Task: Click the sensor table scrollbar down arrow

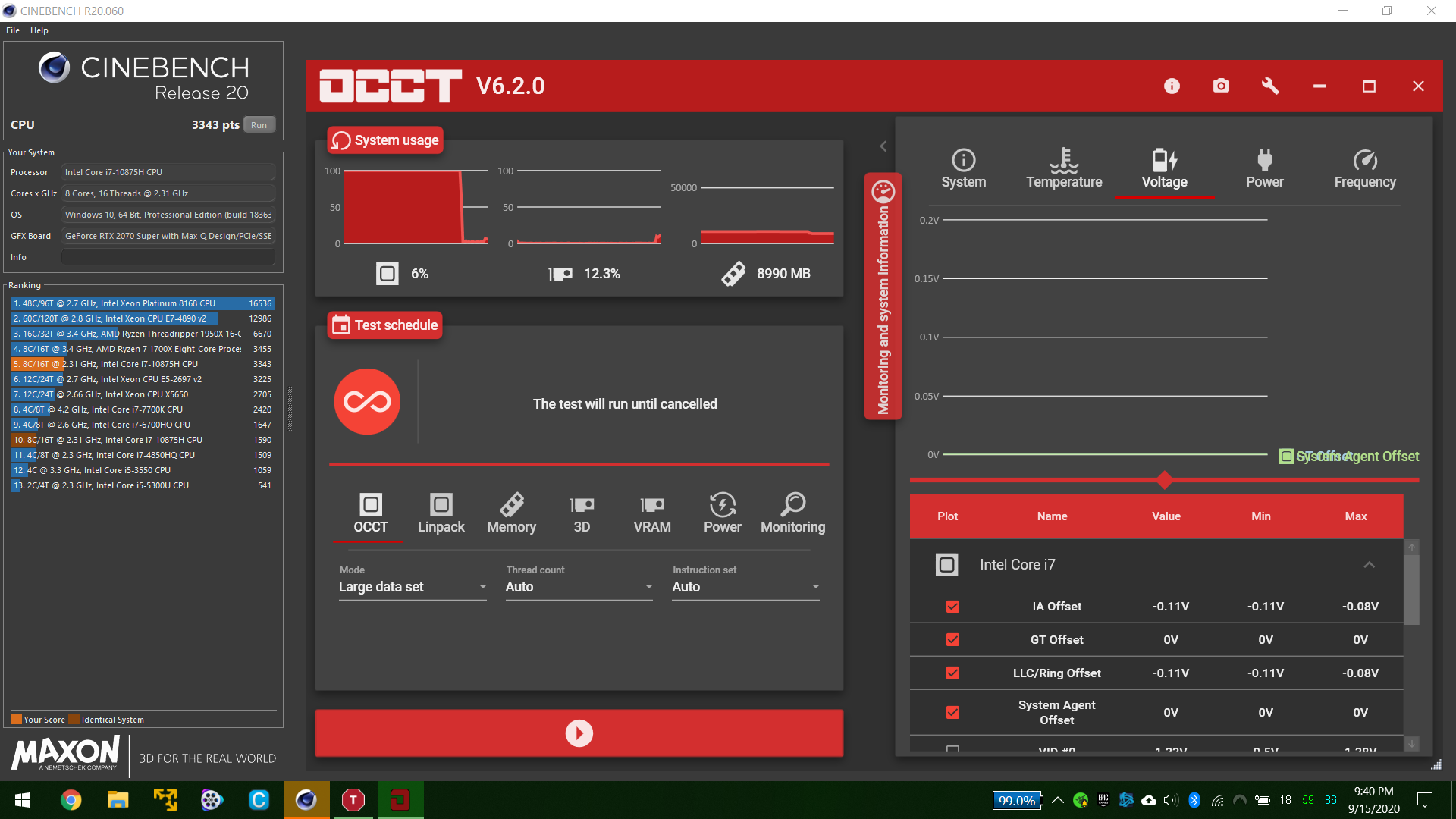Action: [x=1411, y=744]
